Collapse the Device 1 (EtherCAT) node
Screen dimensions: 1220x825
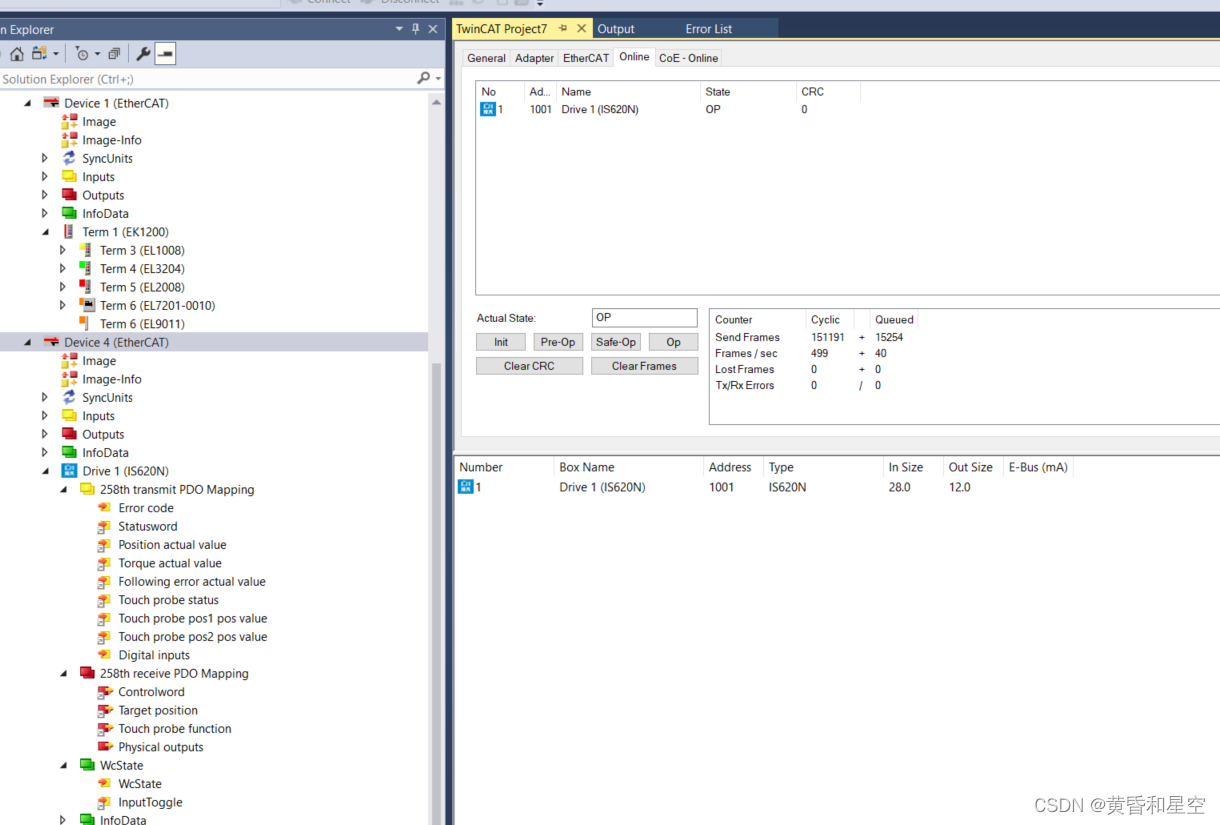point(26,103)
